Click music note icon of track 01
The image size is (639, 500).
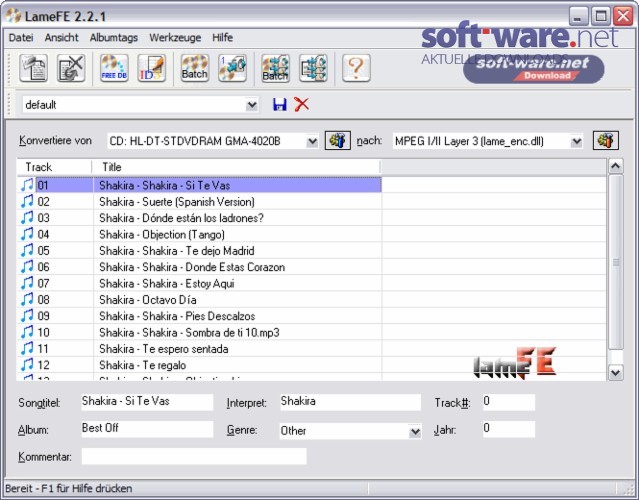point(27,185)
